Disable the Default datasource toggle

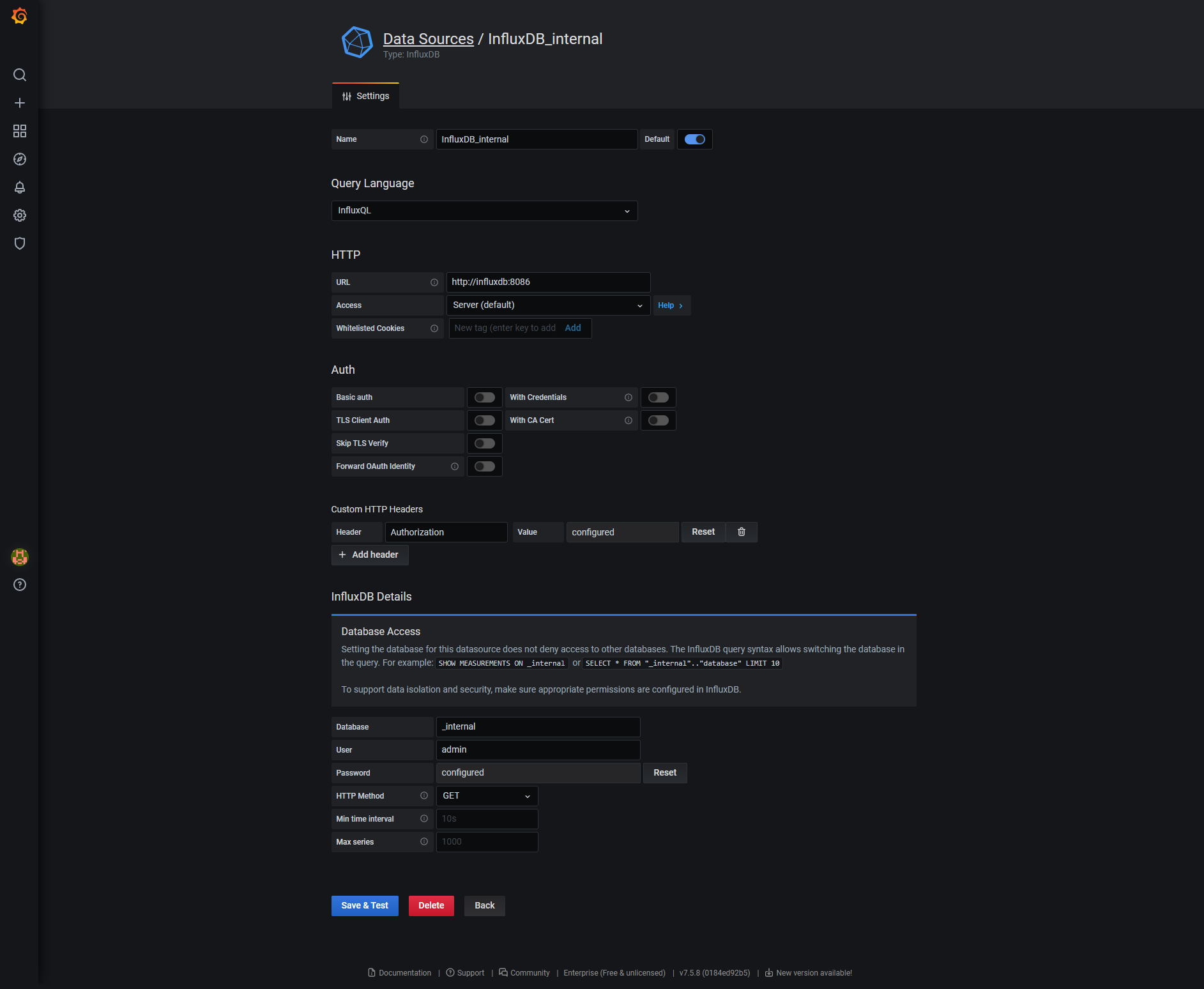694,139
